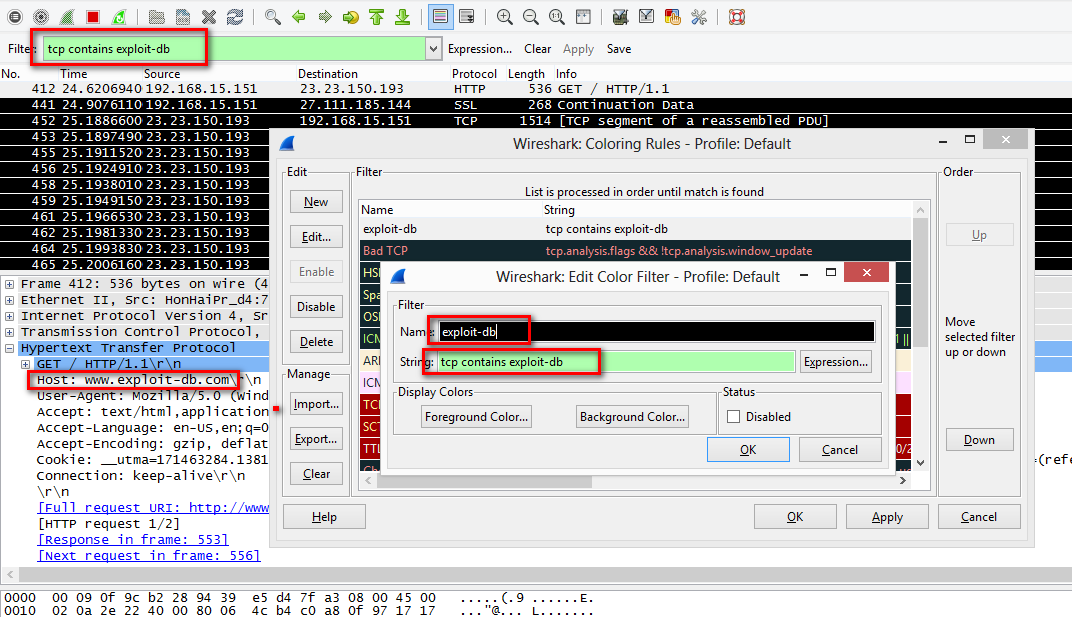Save the capture file

(183, 17)
